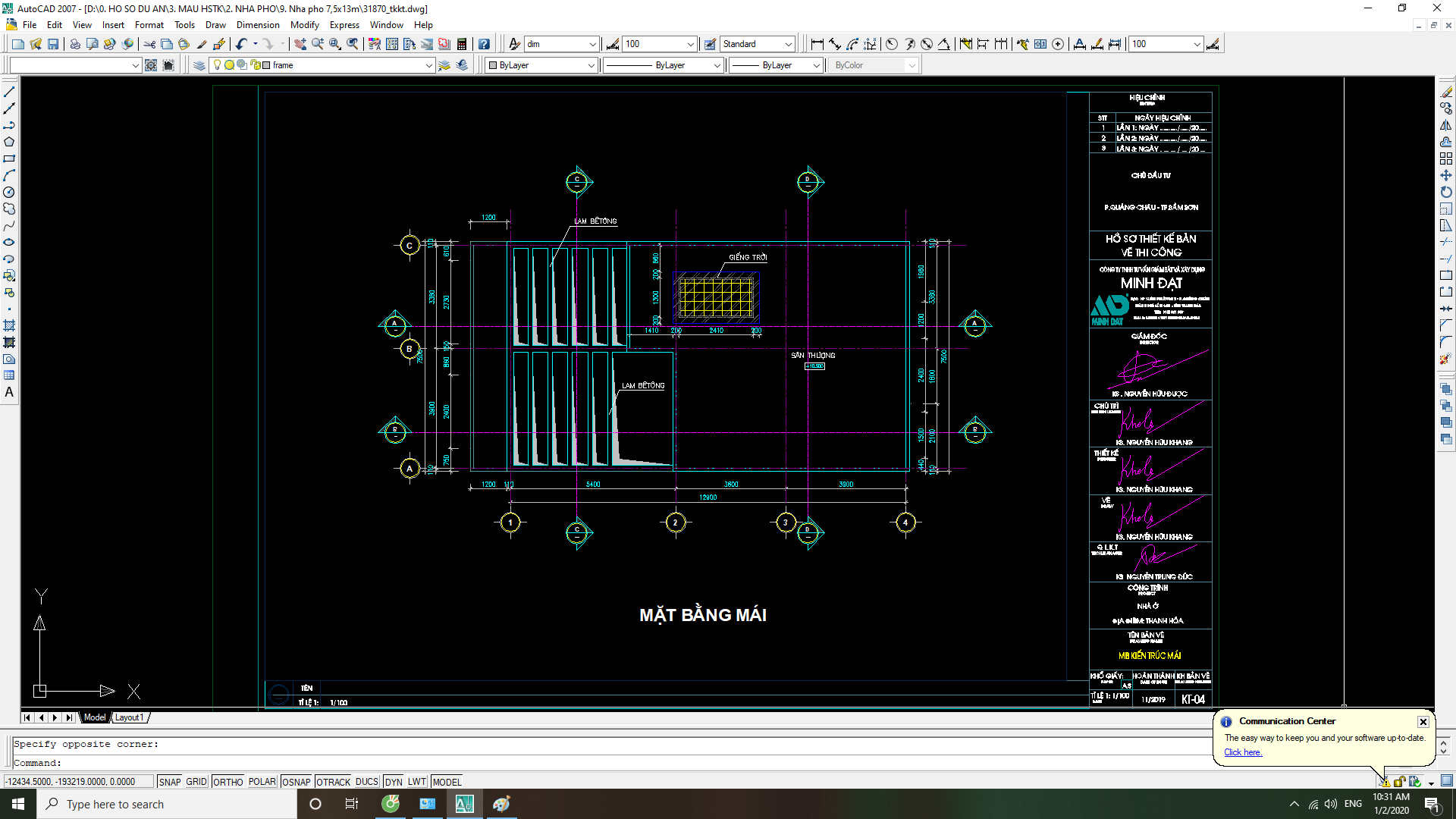1456x819 pixels.
Task: Toggle POLAR tracking in status bar
Action: [x=262, y=782]
